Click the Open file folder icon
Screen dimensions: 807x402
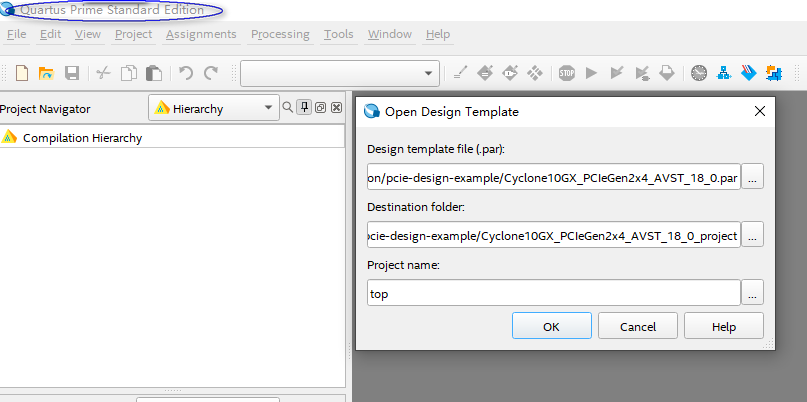coord(46,73)
